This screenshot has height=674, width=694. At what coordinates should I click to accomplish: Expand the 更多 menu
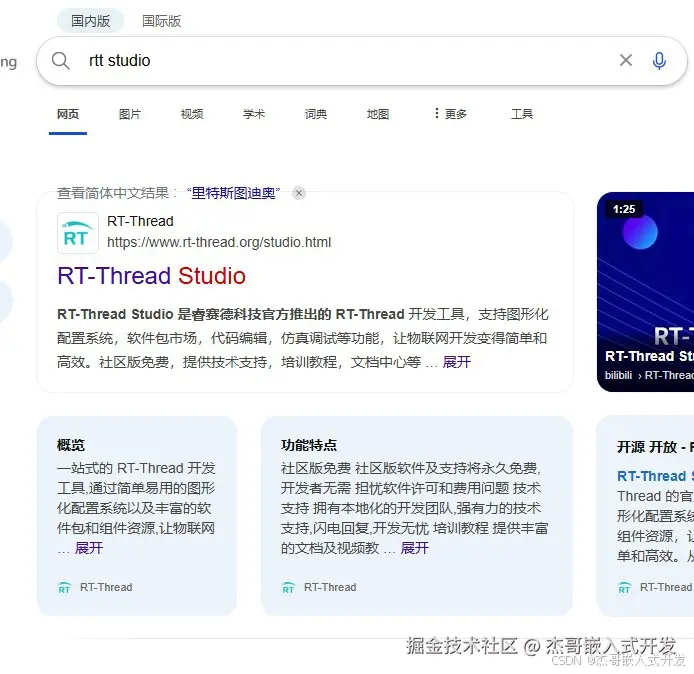(450, 114)
